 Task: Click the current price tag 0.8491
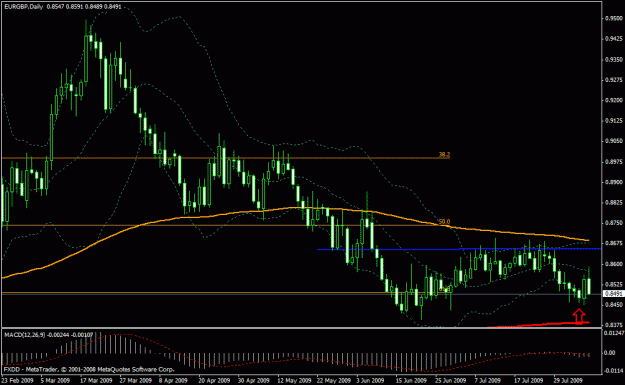[x=613, y=294]
